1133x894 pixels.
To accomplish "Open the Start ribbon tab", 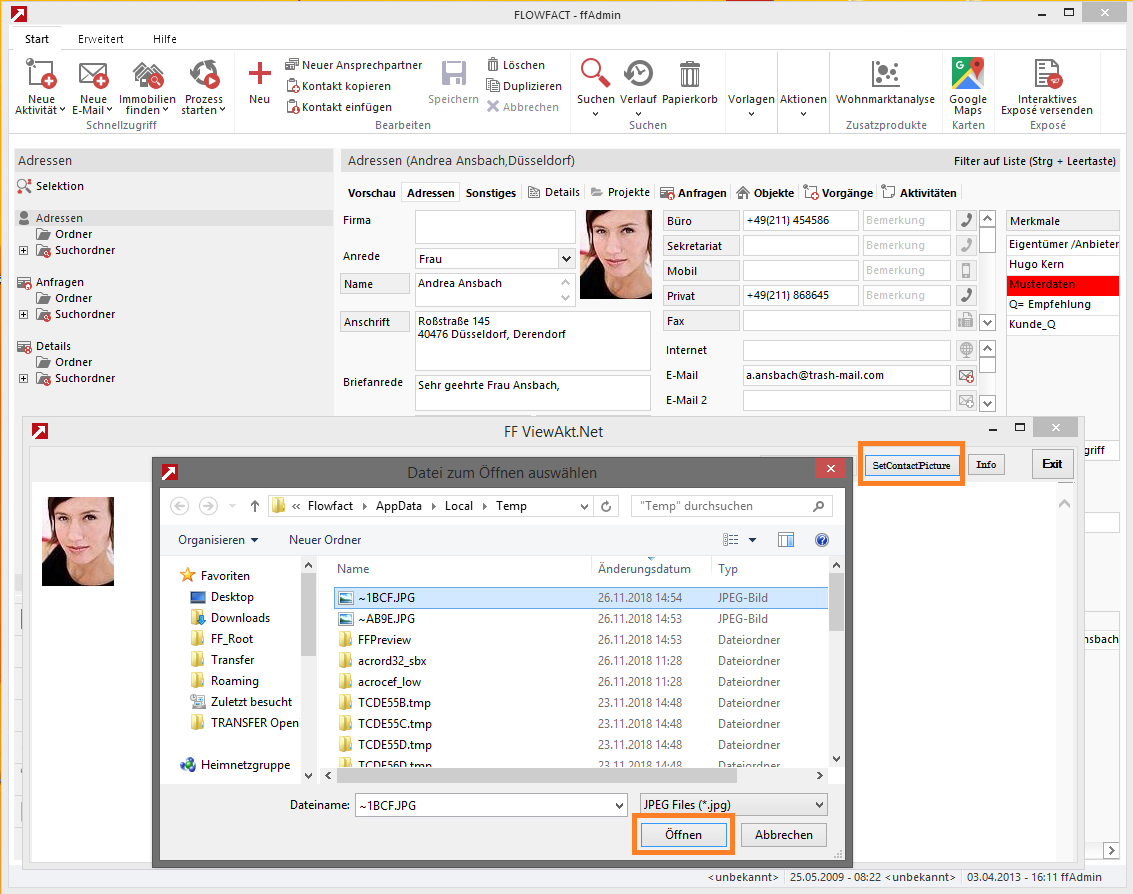I will (37, 39).
